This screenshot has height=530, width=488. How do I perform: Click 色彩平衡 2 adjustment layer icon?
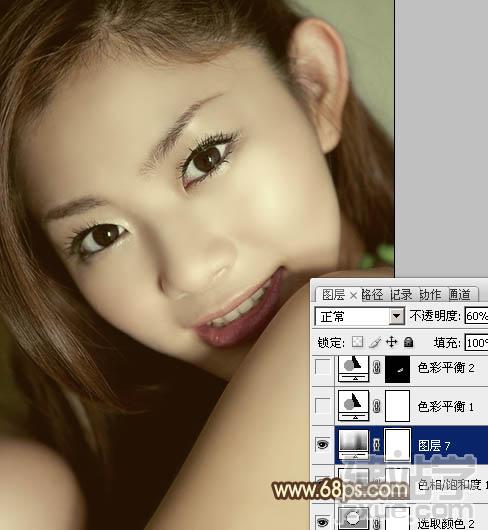pos(353,368)
